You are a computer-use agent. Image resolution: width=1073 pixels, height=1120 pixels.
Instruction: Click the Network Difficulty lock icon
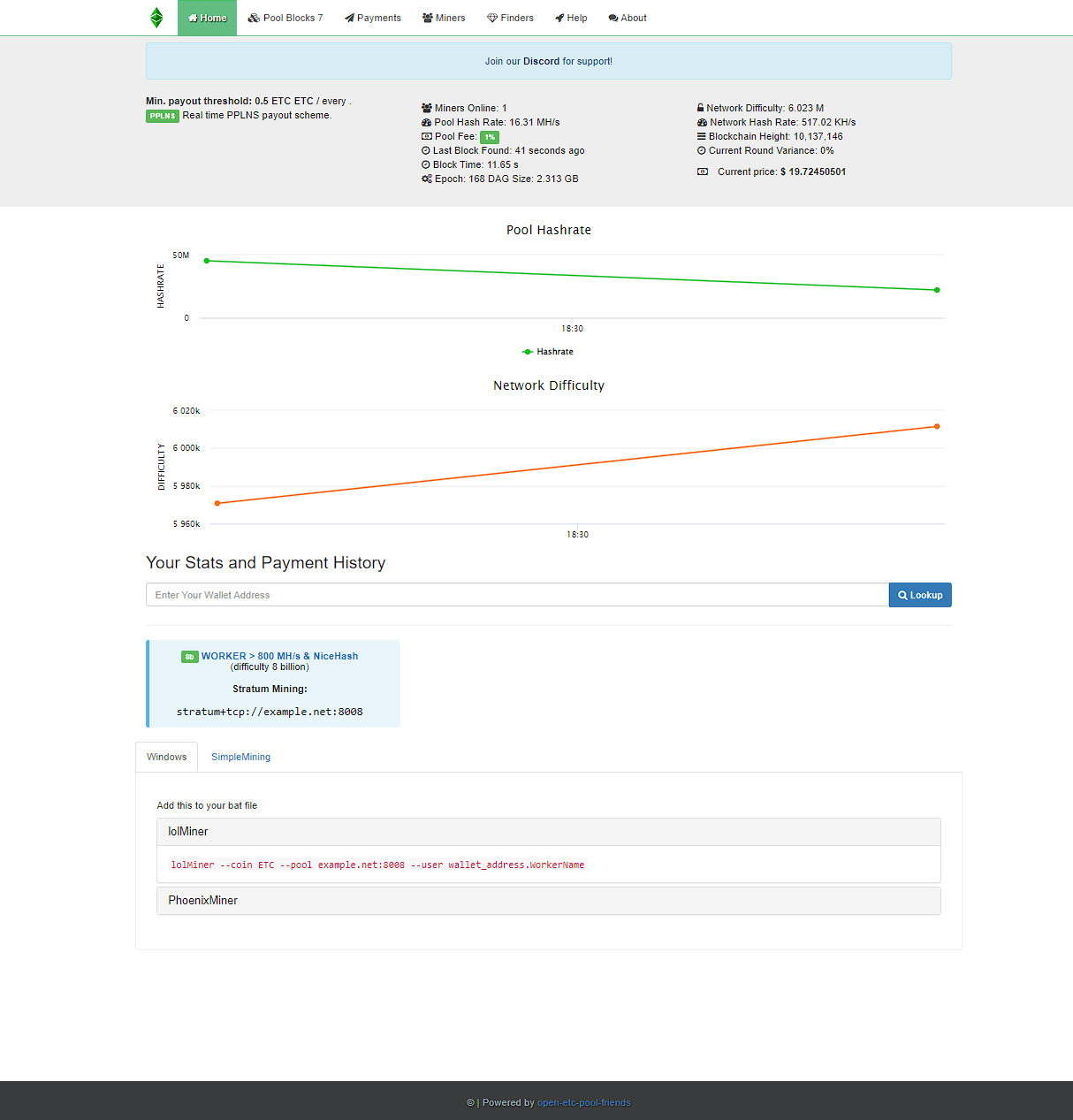702,107
